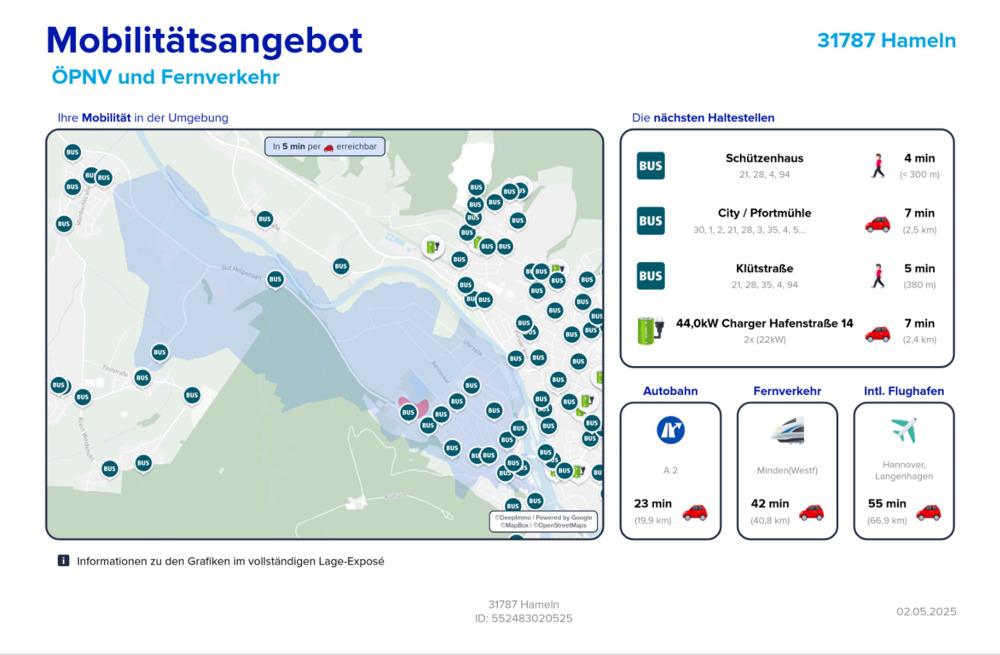
Task: Click the walking person icon in Schützenhaus row
Action: tap(878, 165)
